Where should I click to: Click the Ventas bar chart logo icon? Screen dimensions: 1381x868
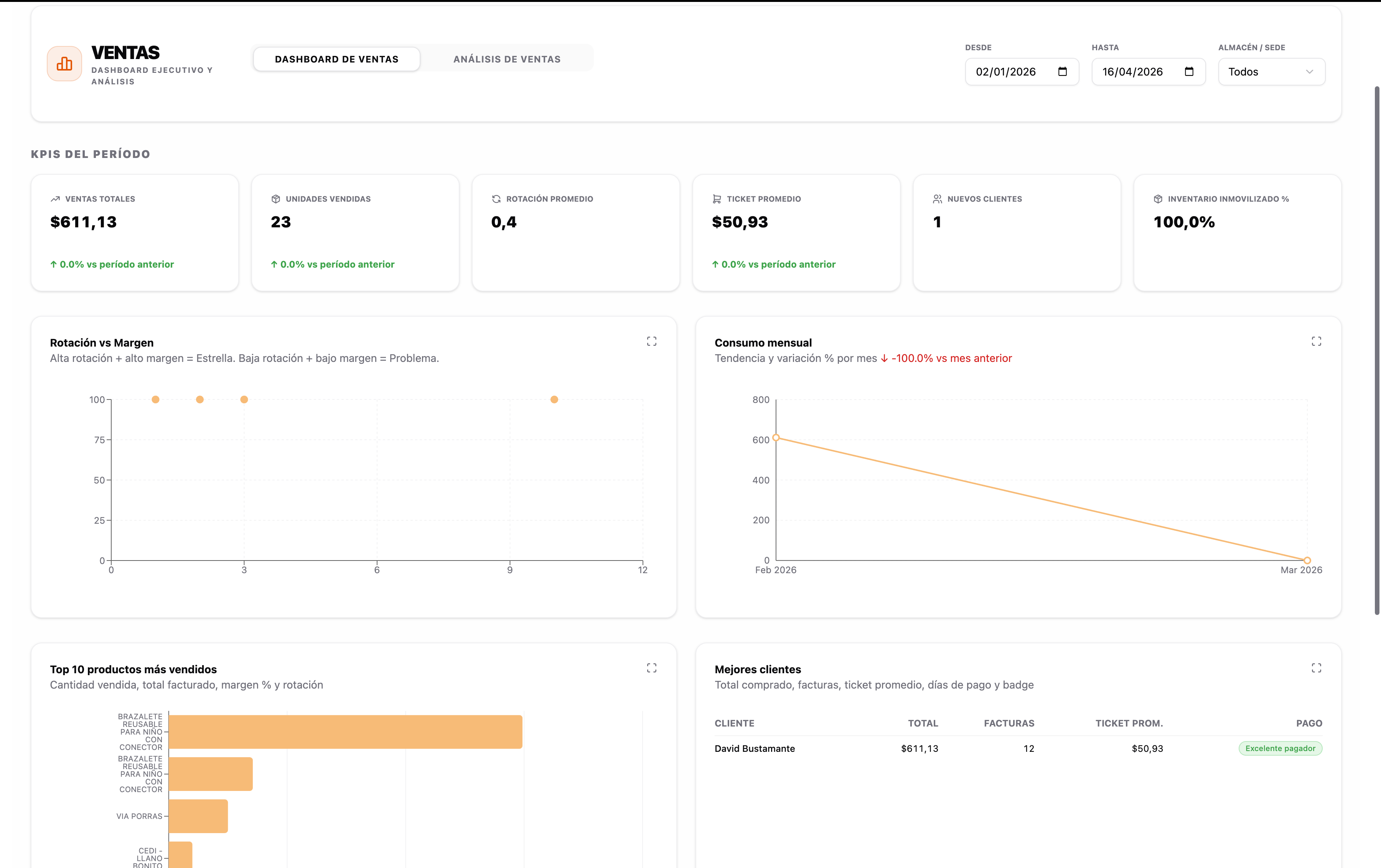tap(64, 64)
